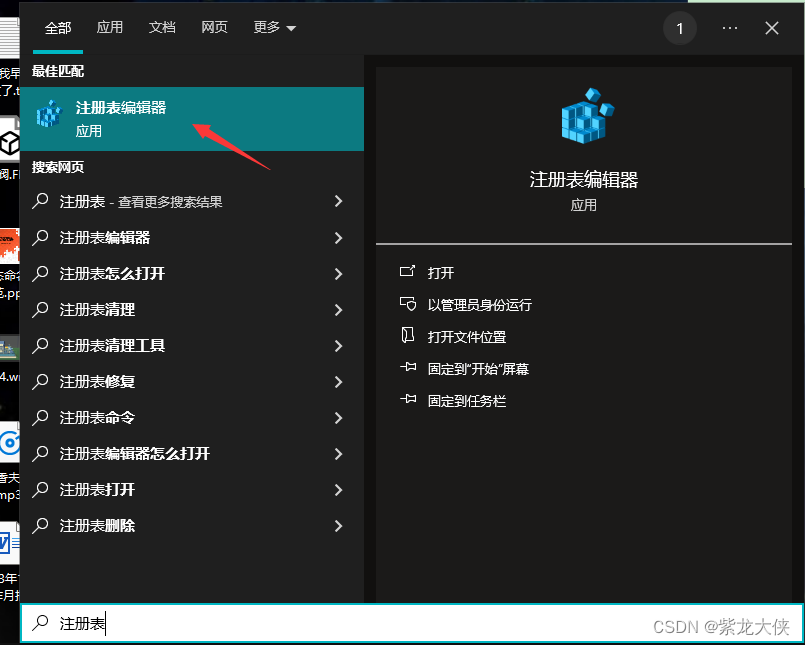Expand chevron for 注册表删除
This screenshot has height=645, width=805.
[338, 525]
